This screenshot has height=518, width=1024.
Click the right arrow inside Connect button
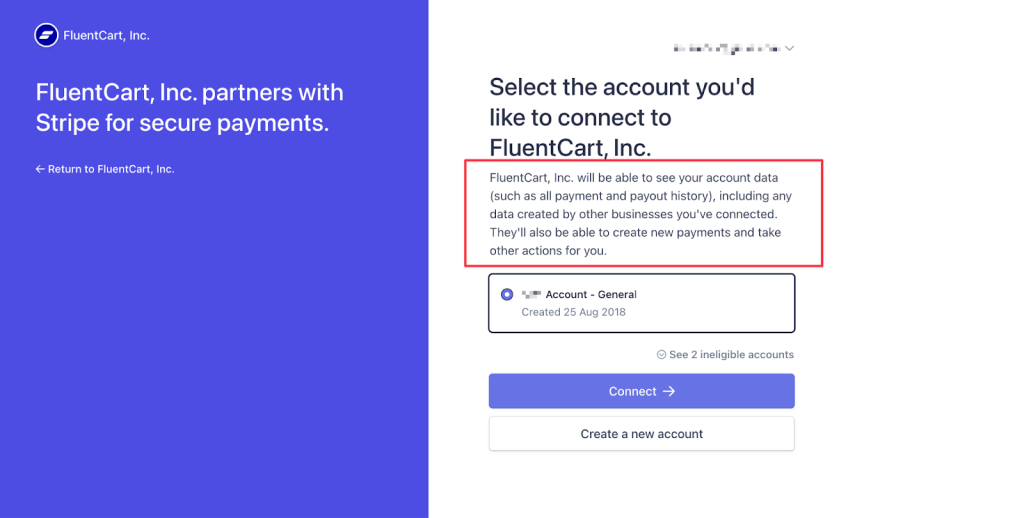click(x=669, y=391)
